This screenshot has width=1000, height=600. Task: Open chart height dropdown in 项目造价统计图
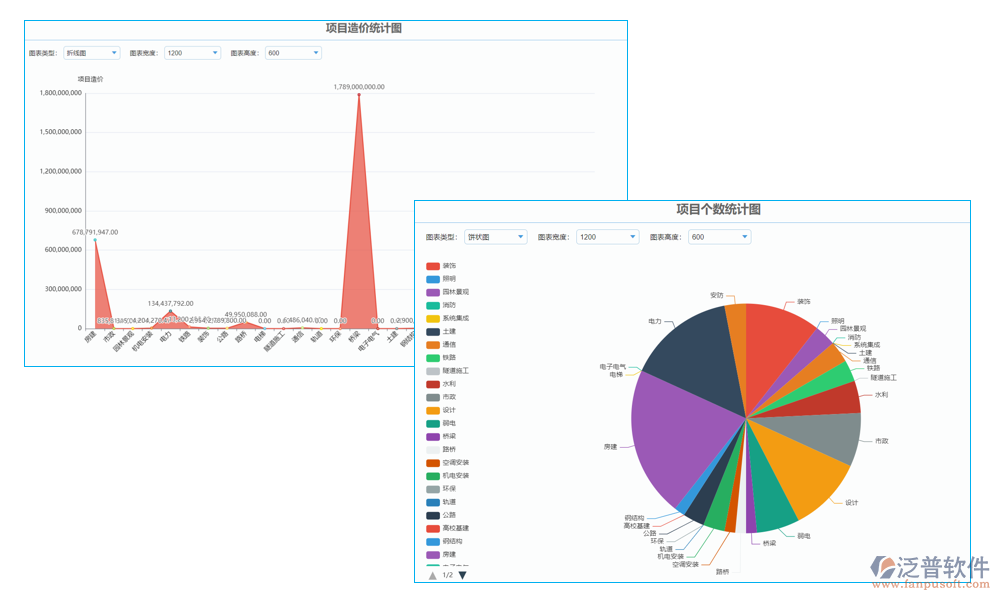[x=293, y=53]
